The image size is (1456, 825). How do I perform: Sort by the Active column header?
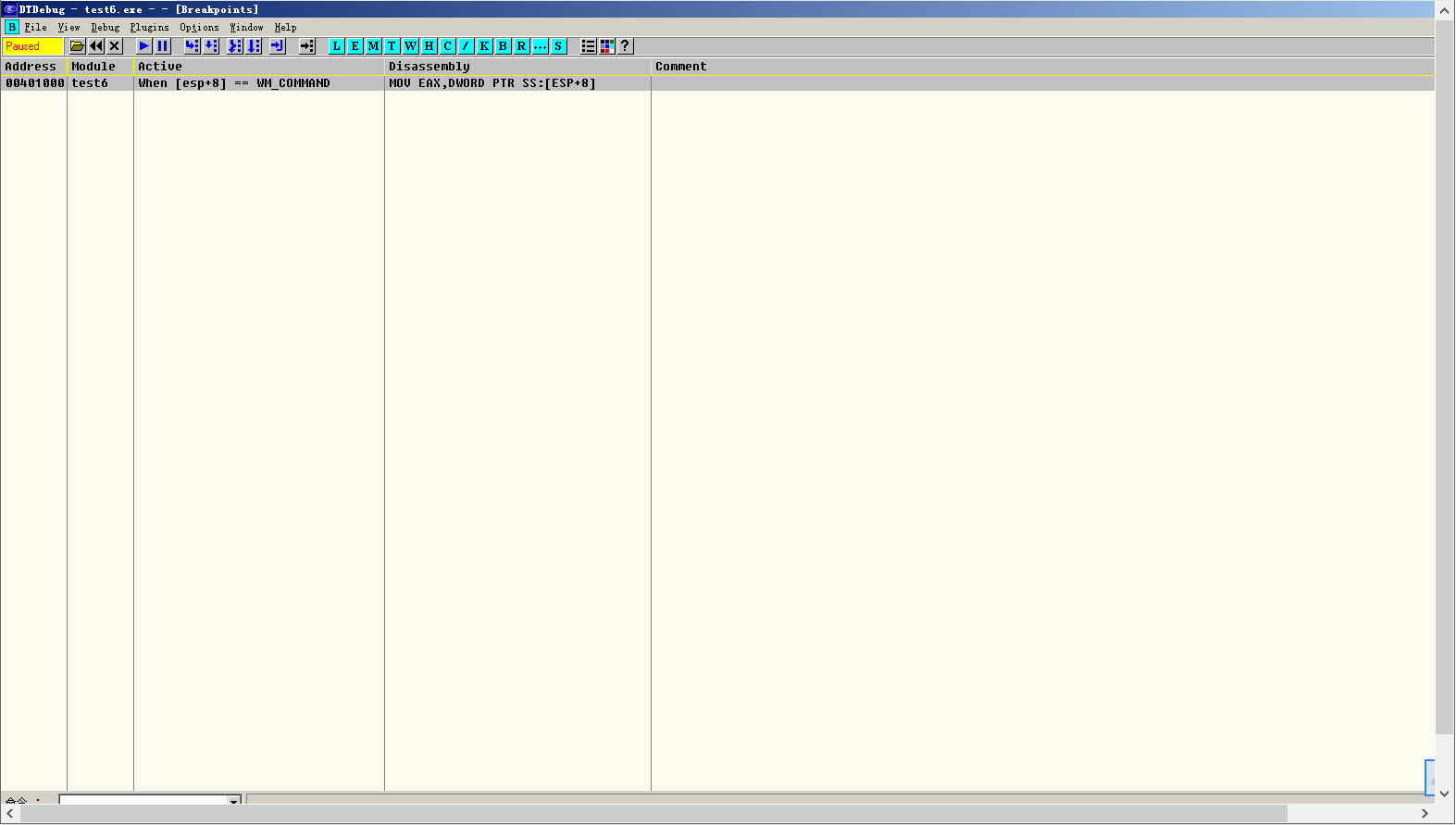pos(259,67)
